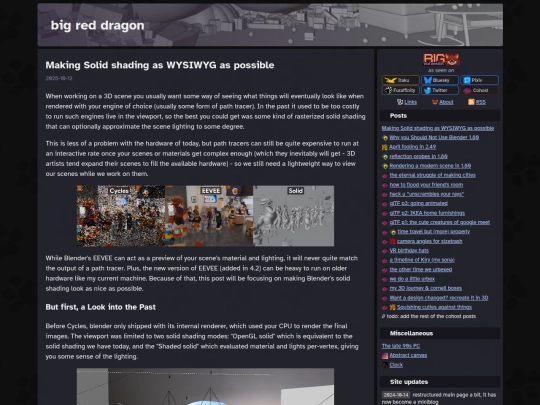
Task: Click Blender icon beside reflection probes
Action: click(x=385, y=157)
